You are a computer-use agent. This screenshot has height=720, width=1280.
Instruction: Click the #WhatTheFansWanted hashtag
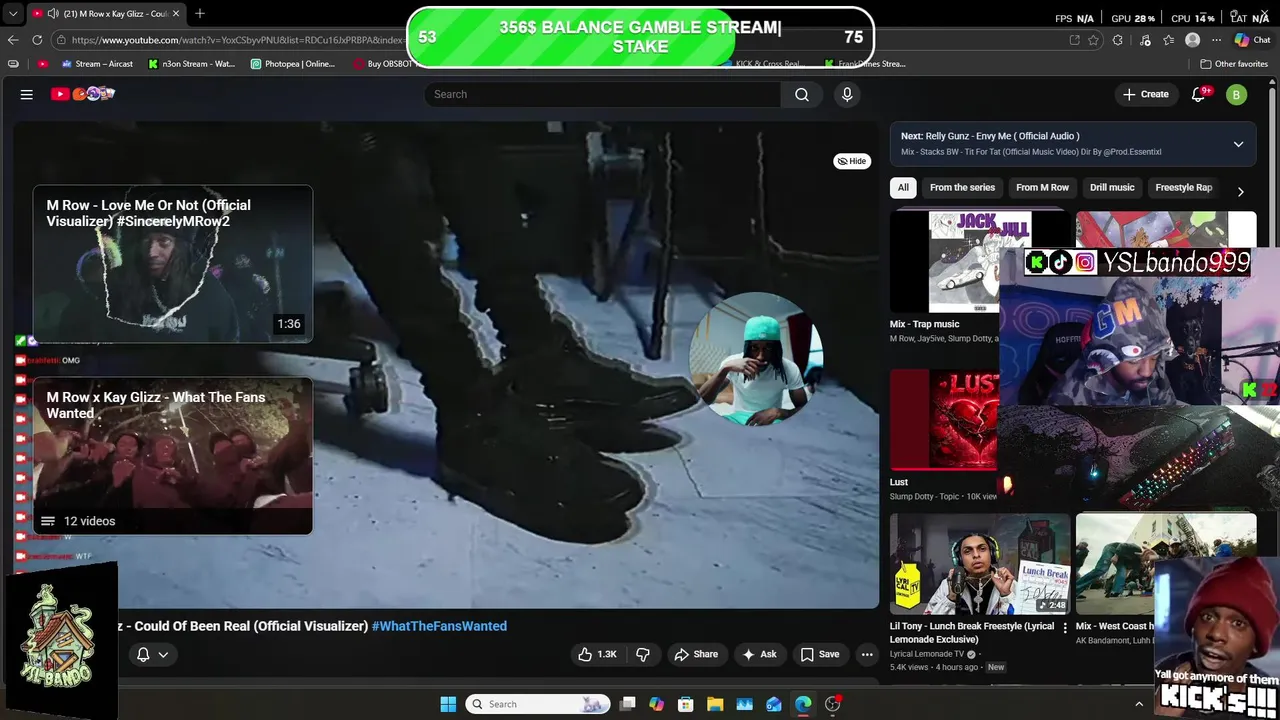[439, 626]
